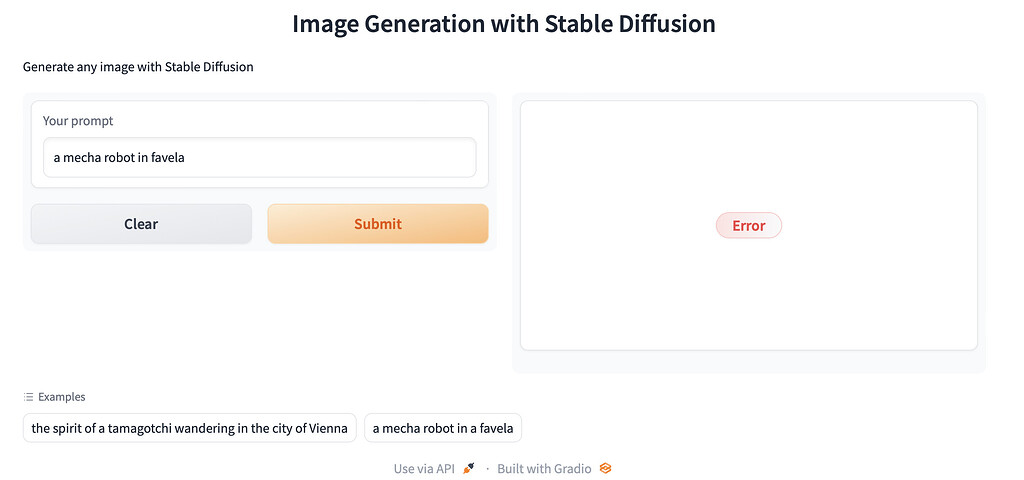The height and width of the screenshot is (480, 1024).
Task: Click the word 'favela' in the second example
Action: click(494, 428)
